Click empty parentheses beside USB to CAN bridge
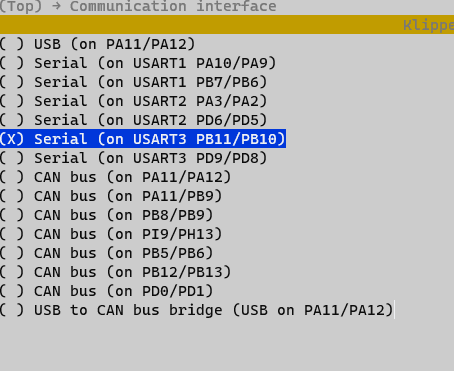Screen dimensions: 454x371 [x=12, y=310]
